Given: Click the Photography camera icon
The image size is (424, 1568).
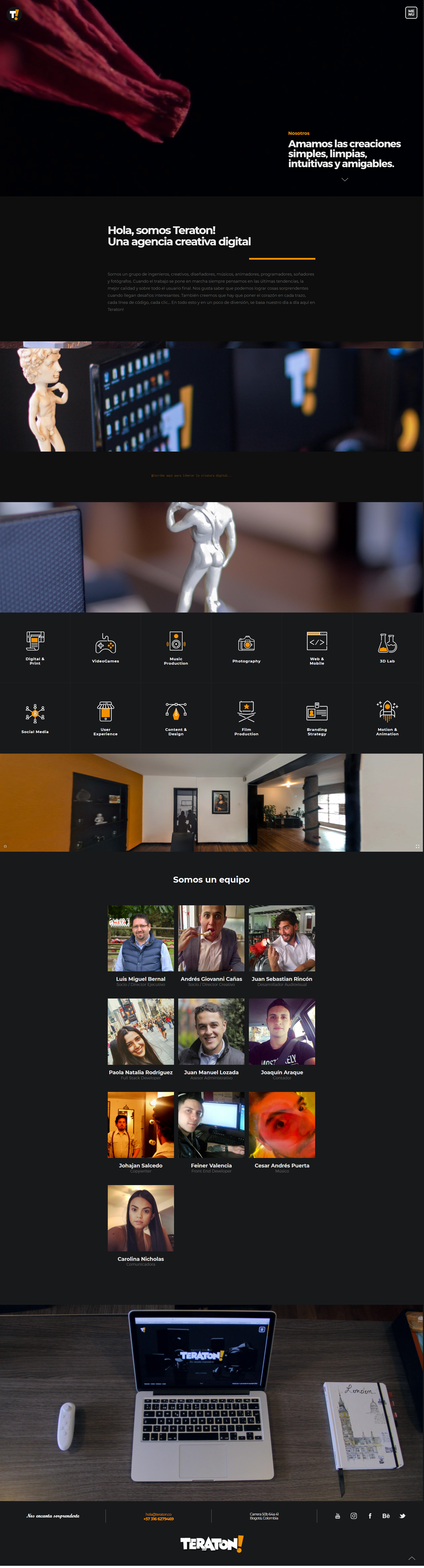Looking at the screenshot, I should 246,643.
